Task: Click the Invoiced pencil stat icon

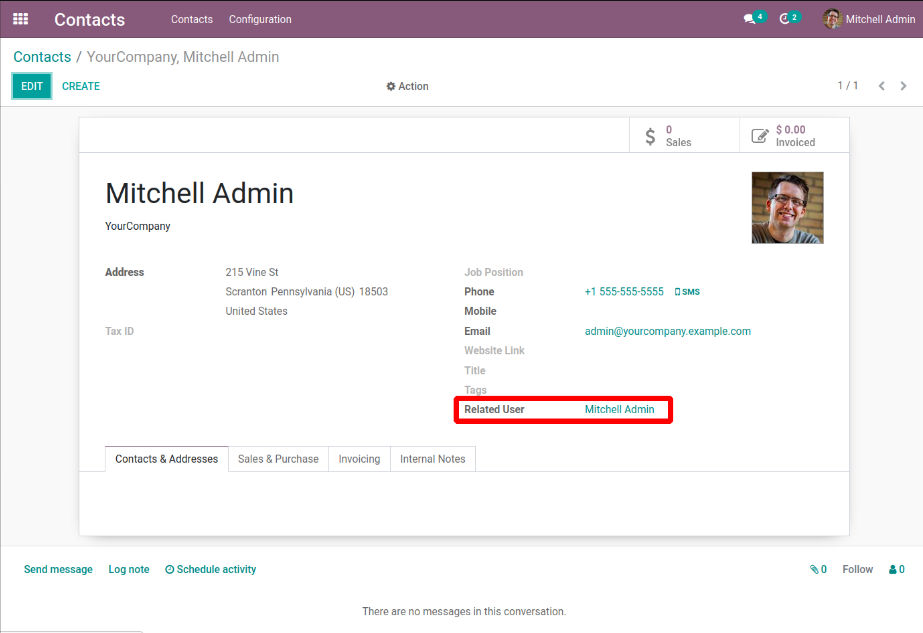Action: coord(760,136)
